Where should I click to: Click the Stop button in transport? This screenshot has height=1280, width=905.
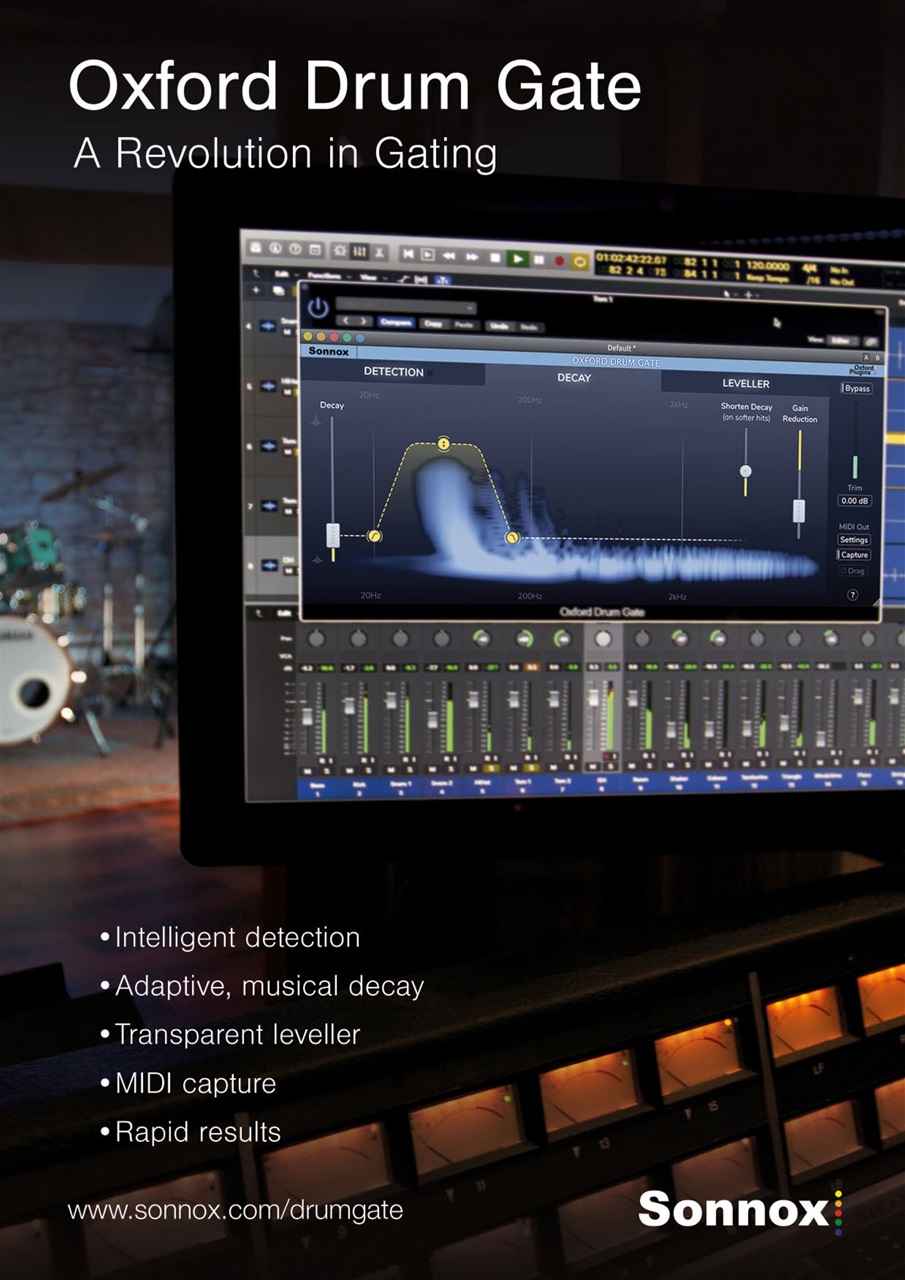(494, 257)
